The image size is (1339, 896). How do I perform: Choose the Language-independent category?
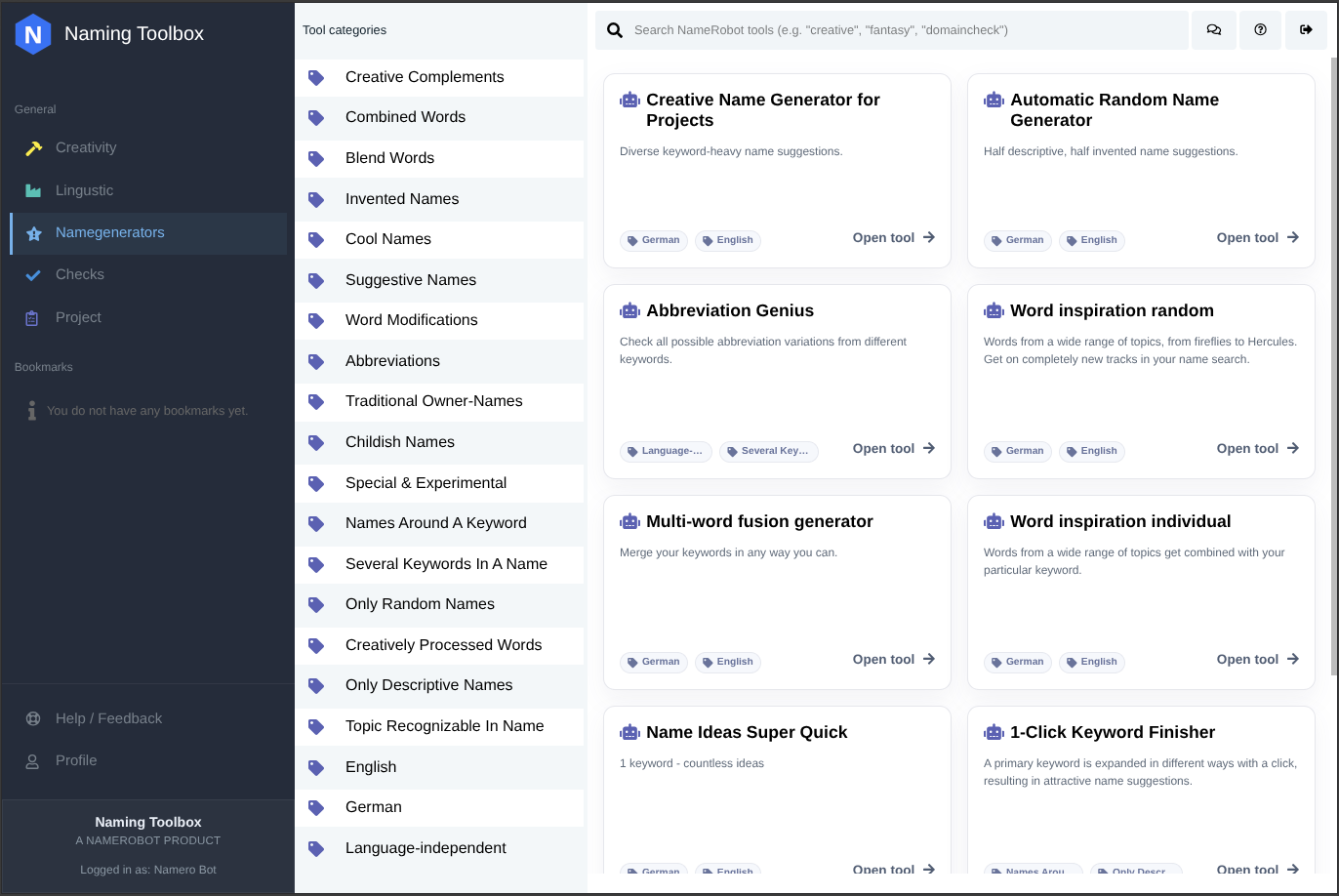click(426, 848)
